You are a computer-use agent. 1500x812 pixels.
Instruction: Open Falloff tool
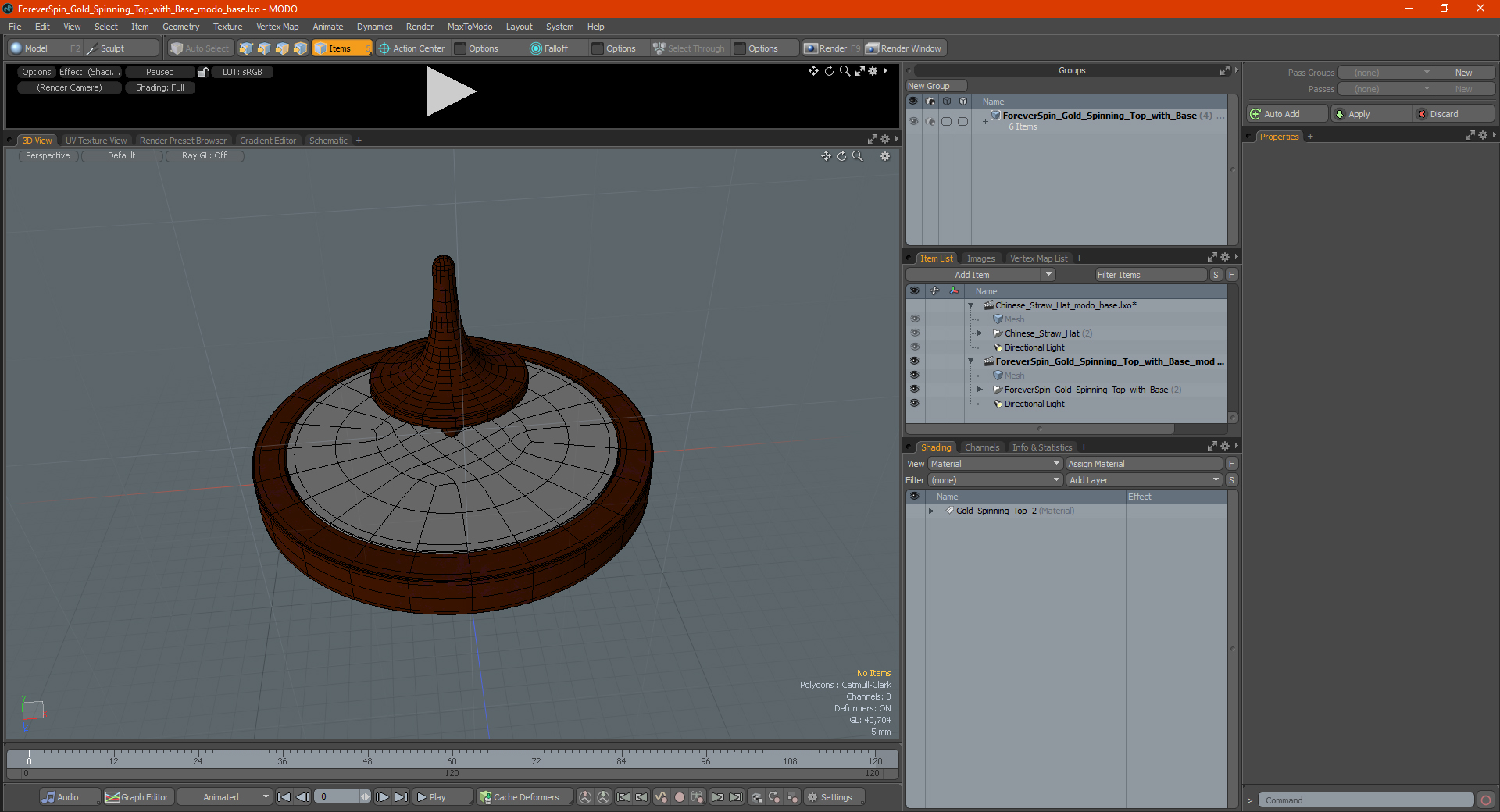point(549,48)
